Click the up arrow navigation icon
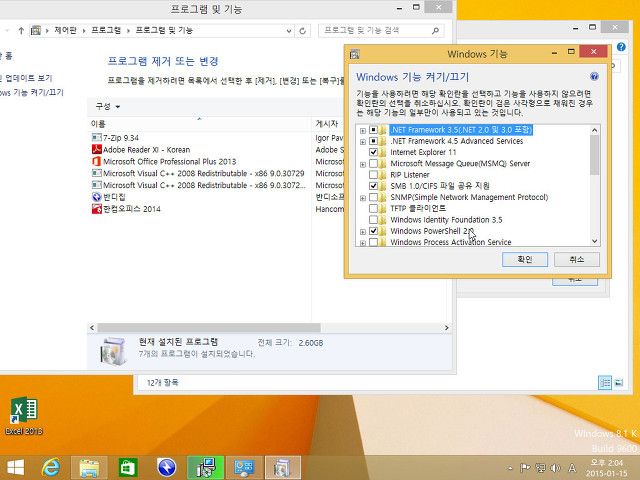The height and width of the screenshot is (480, 640). tap(21, 30)
